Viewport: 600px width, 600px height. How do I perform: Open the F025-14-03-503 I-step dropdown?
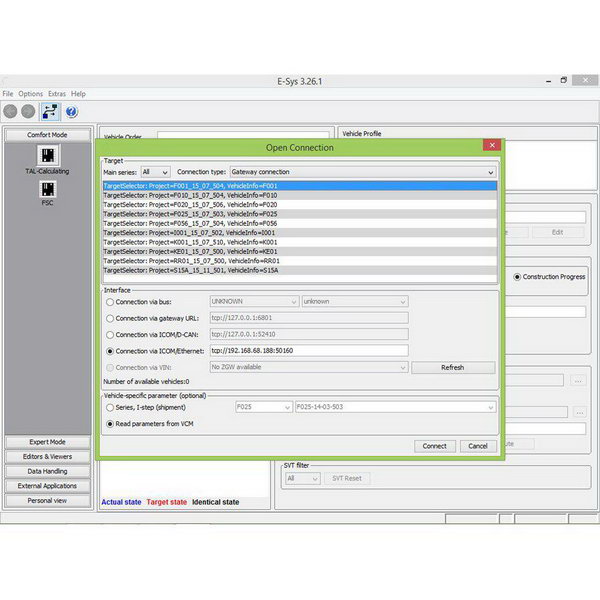[396, 407]
